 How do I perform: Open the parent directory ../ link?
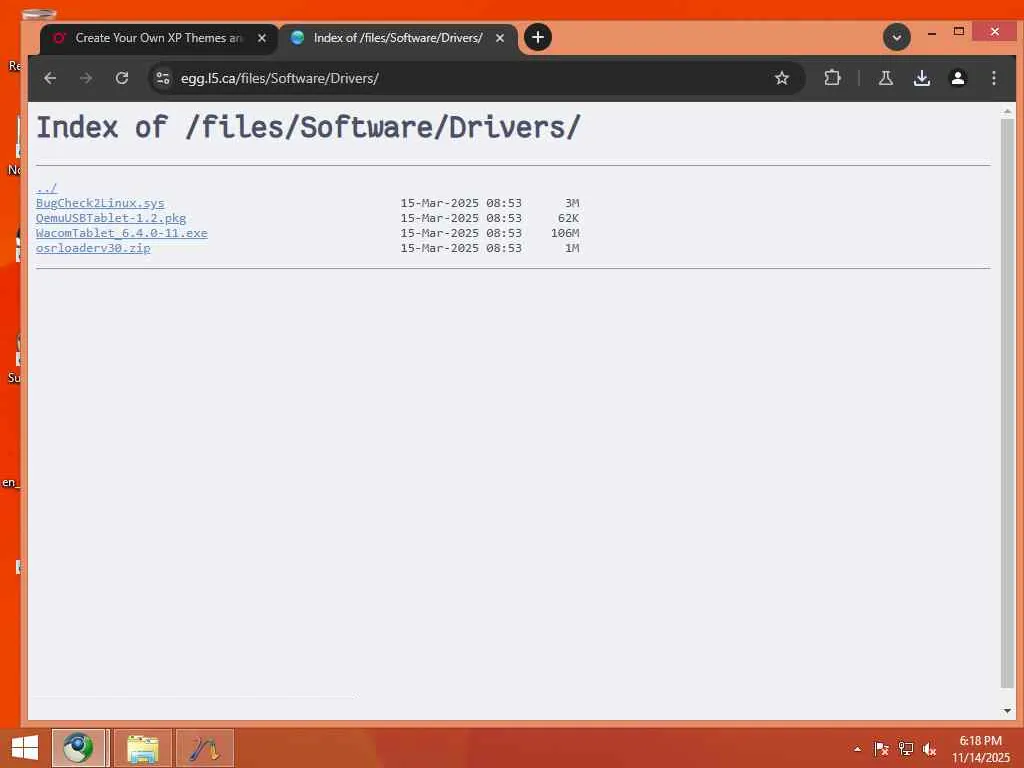coord(46,188)
